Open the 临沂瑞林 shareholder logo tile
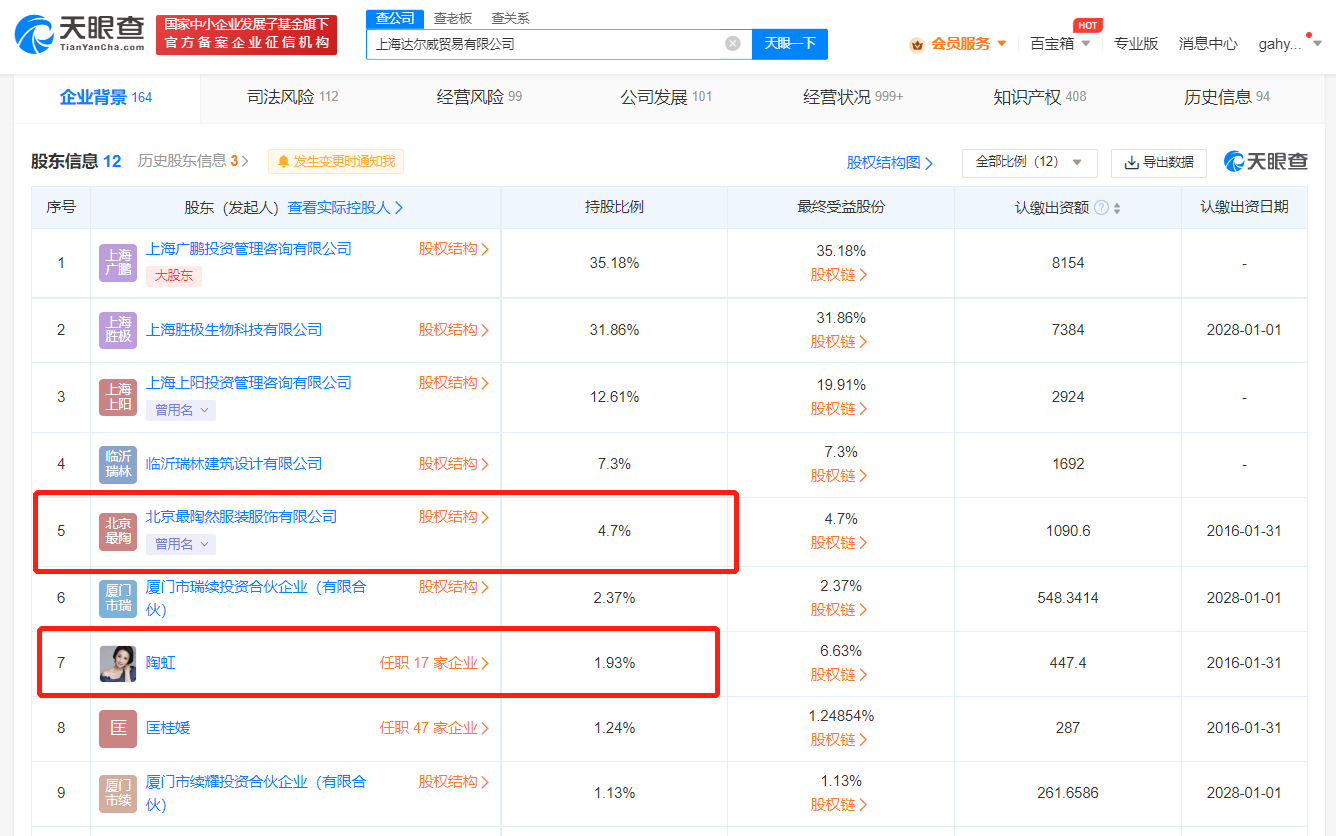This screenshot has width=1336, height=836. point(118,463)
